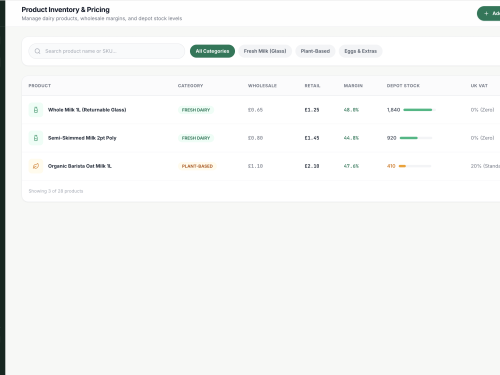Click the Semi-Skimmed stock level bar
This screenshot has width=500, height=375.
click(x=416, y=138)
